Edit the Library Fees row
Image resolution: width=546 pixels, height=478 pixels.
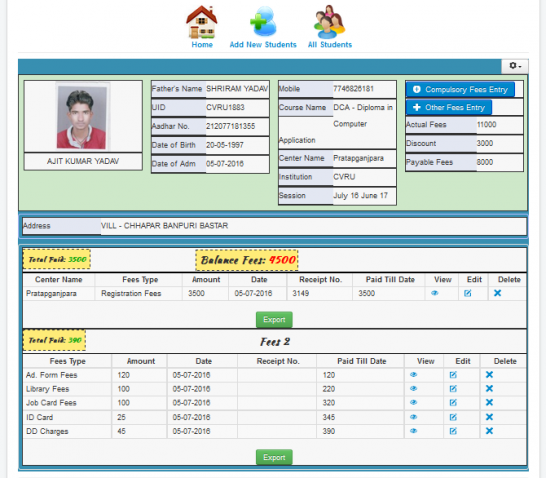[453, 389]
